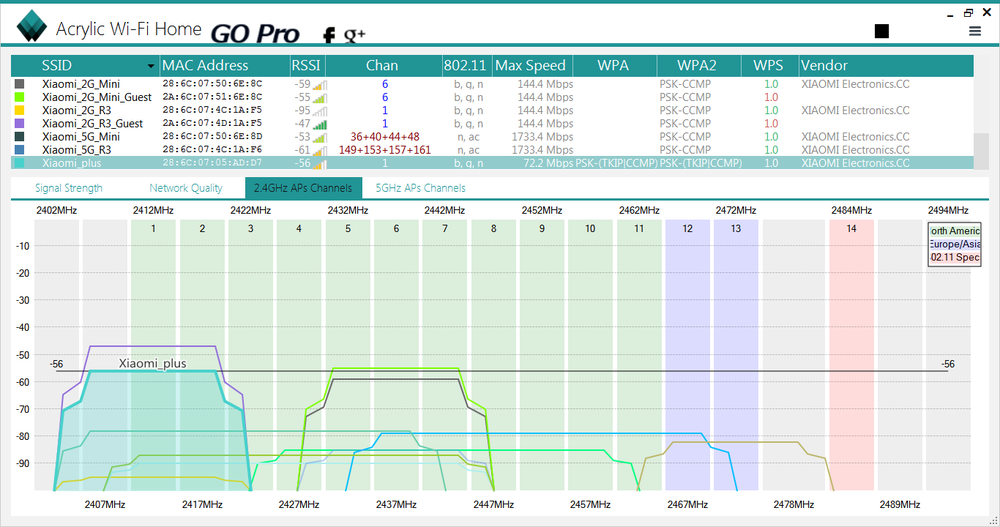Click signal bars icon for Xiaomi_5G_Mini
Viewport: 1000px width, 527px height.
pos(320,137)
